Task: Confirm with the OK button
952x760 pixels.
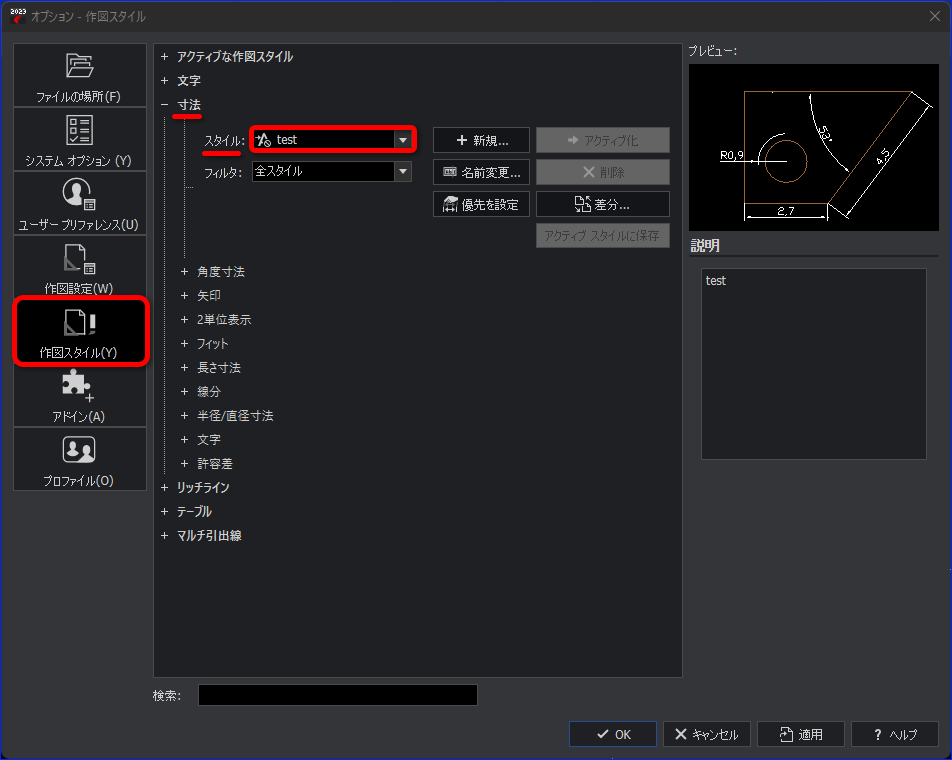Action: 613,735
